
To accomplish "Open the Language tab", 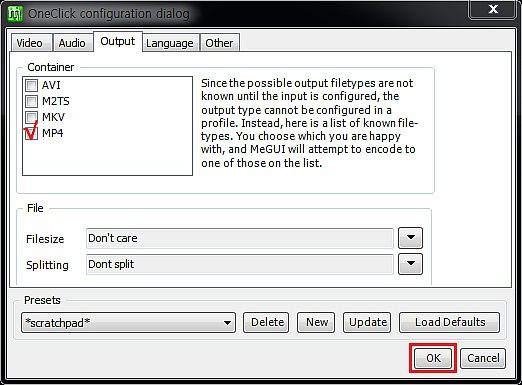I will [170, 43].
